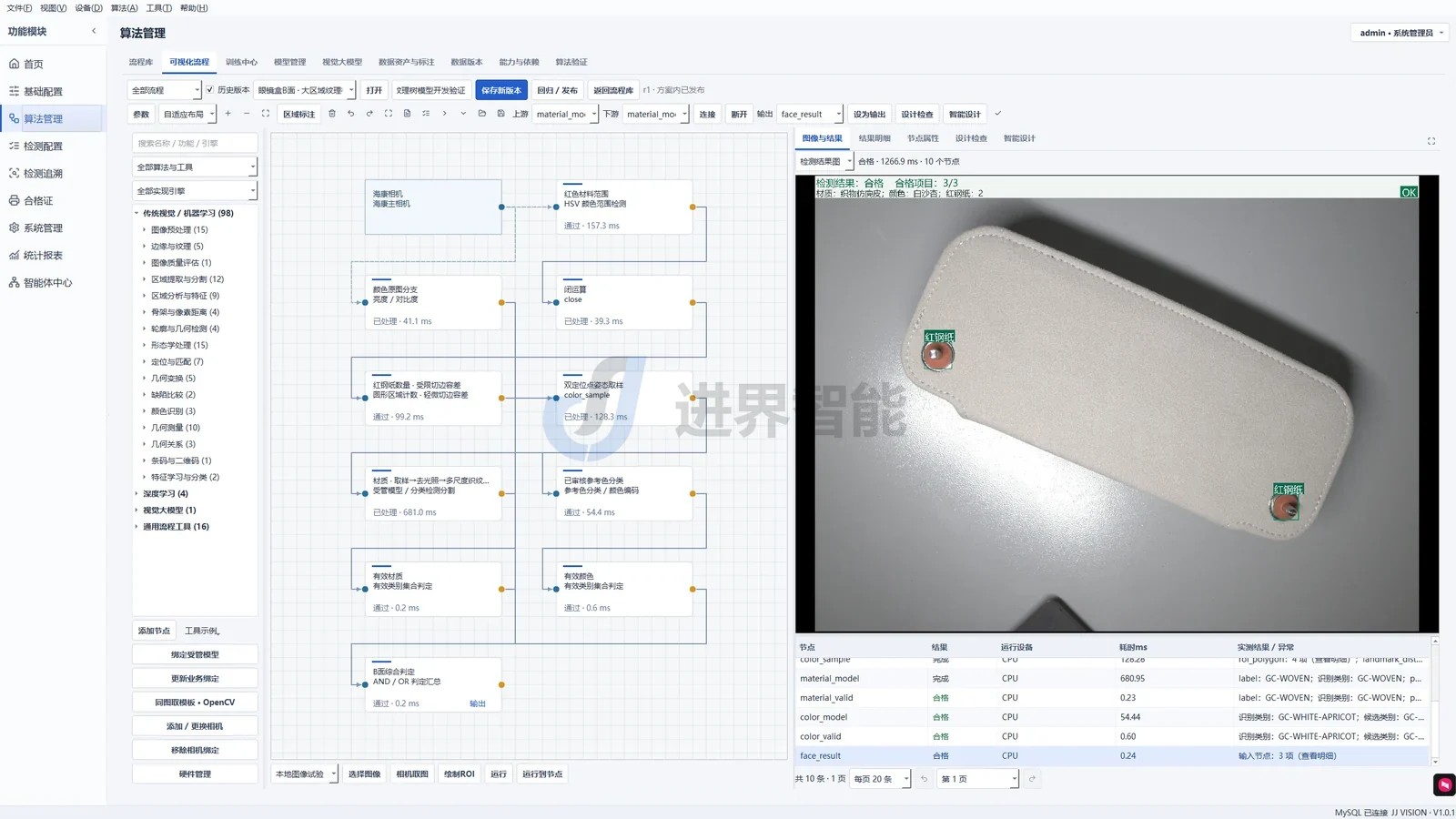Toggle the 历史版本 checkbox
This screenshot has width=1456, height=819.
coord(210,90)
